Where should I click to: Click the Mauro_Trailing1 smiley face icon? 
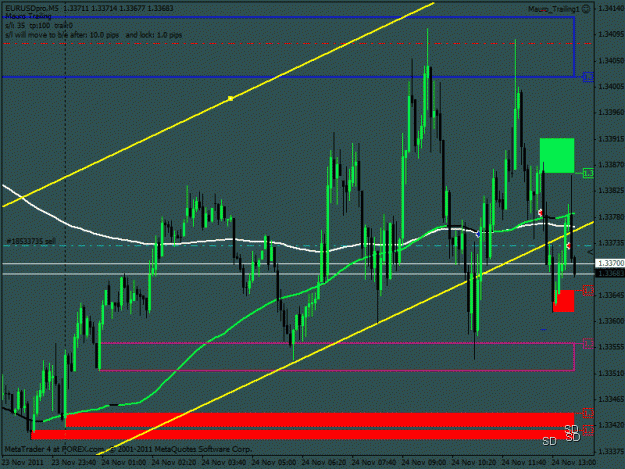(586, 9)
